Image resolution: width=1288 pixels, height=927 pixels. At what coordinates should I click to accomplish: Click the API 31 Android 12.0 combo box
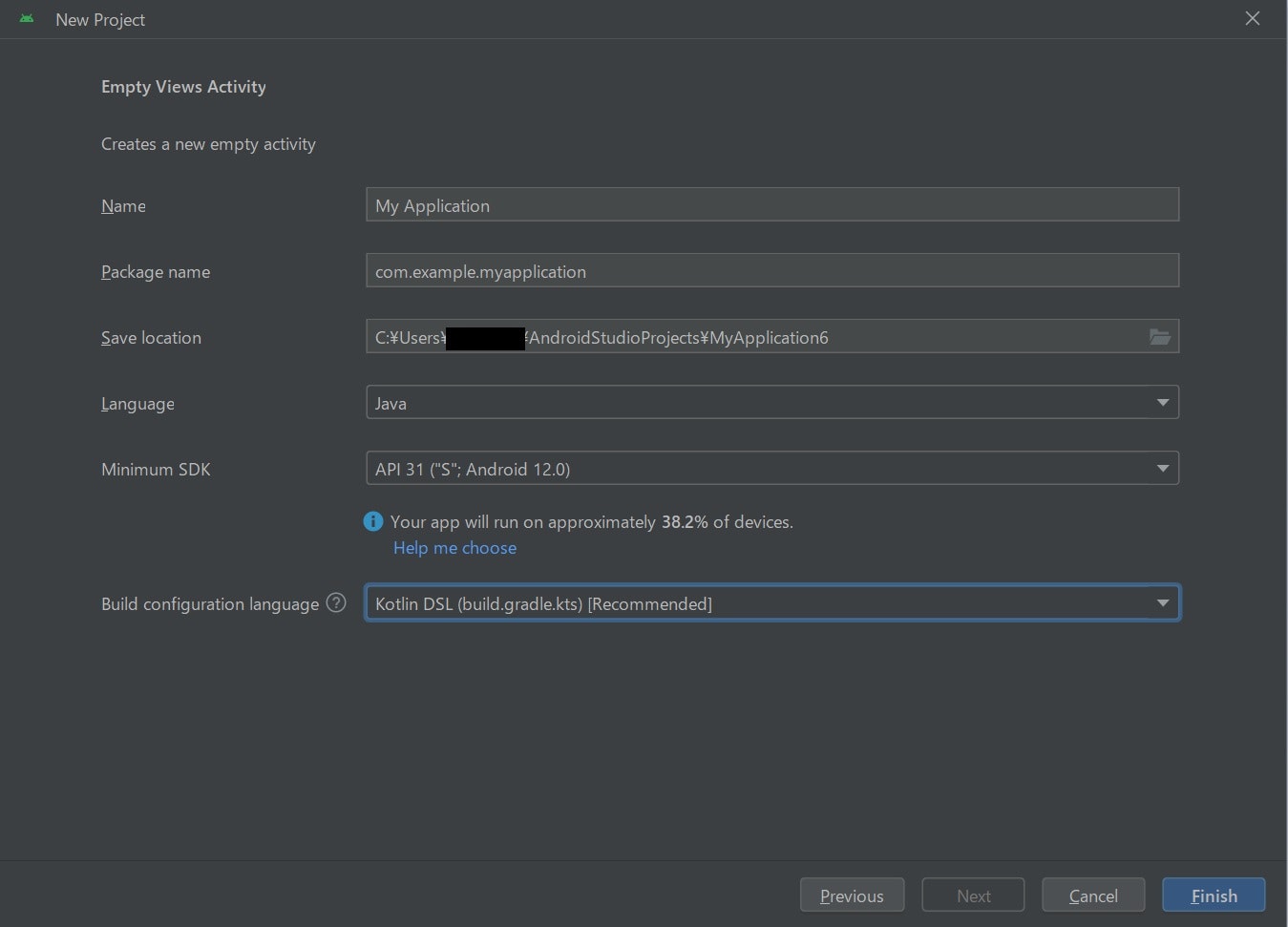[x=754, y=469]
